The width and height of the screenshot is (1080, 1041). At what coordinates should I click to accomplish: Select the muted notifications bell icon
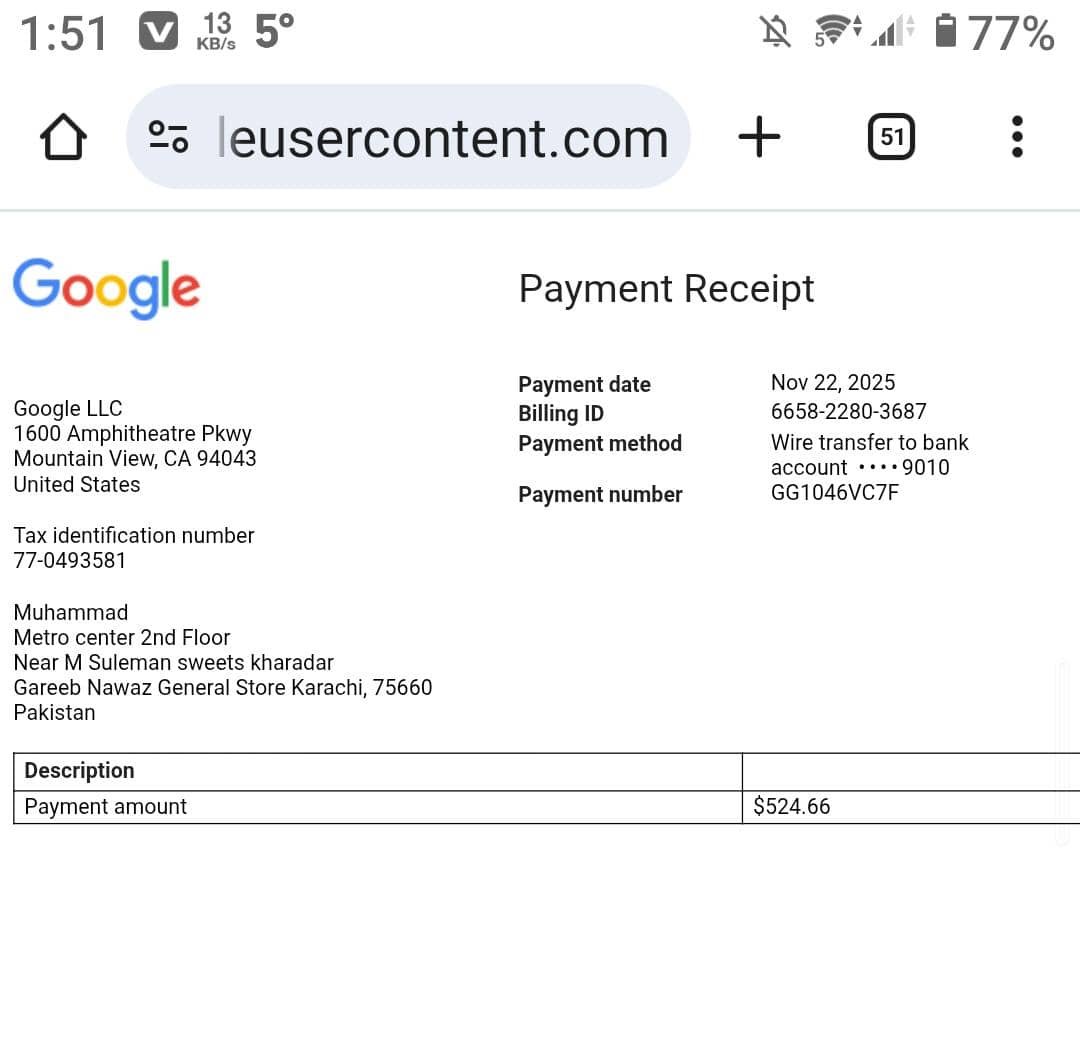[776, 32]
